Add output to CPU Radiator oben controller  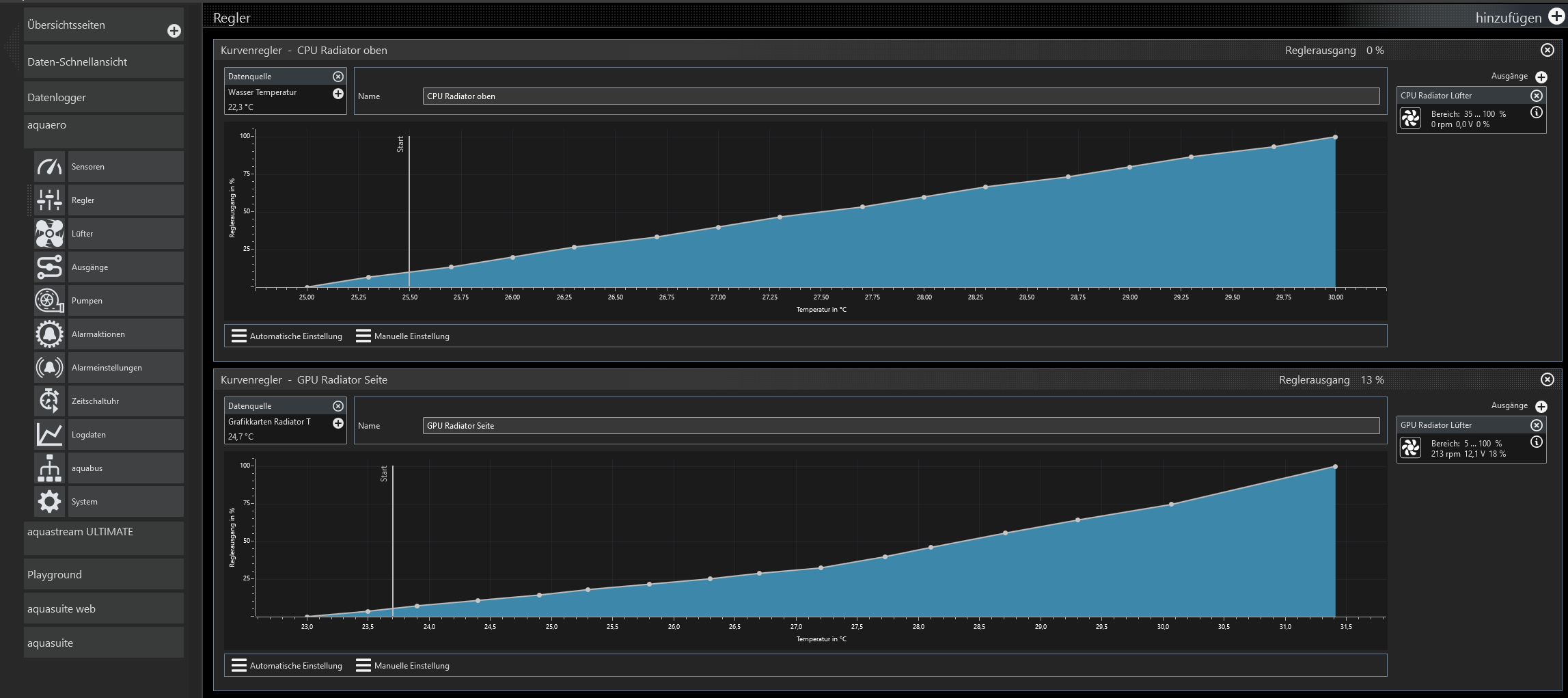tap(1541, 77)
